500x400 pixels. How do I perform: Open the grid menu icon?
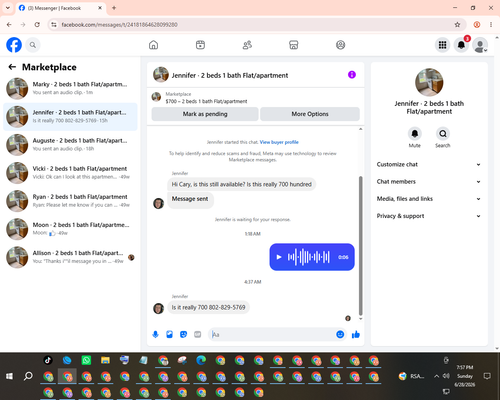442,45
